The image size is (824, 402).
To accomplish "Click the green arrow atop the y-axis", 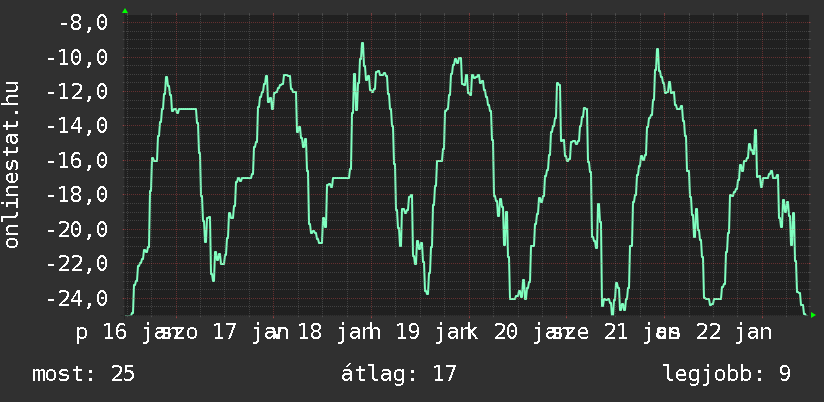I will [x=125, y=11].
